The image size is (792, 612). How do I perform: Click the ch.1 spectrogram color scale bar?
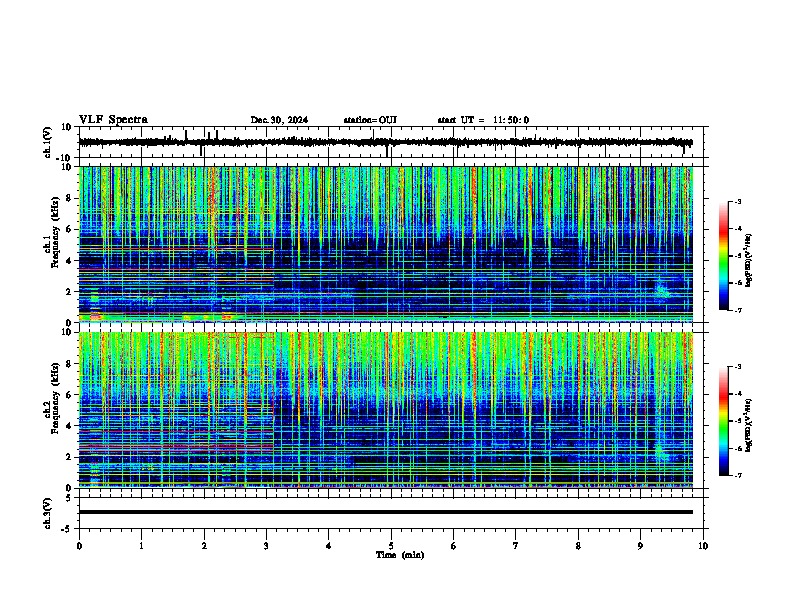[x=724, y=256]
